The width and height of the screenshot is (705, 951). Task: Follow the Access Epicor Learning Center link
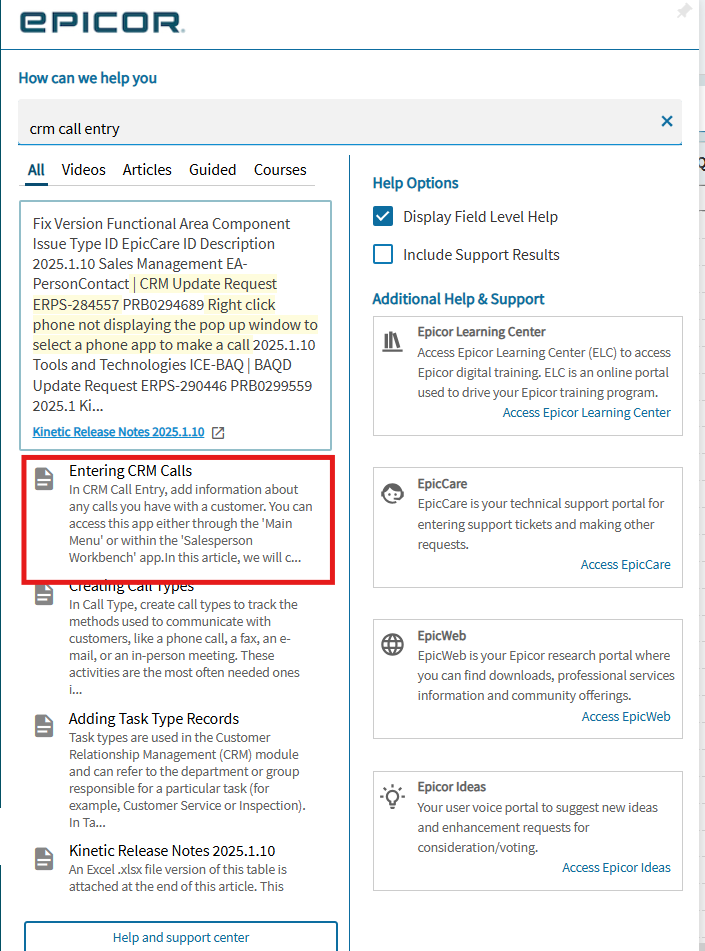(586, 412)
